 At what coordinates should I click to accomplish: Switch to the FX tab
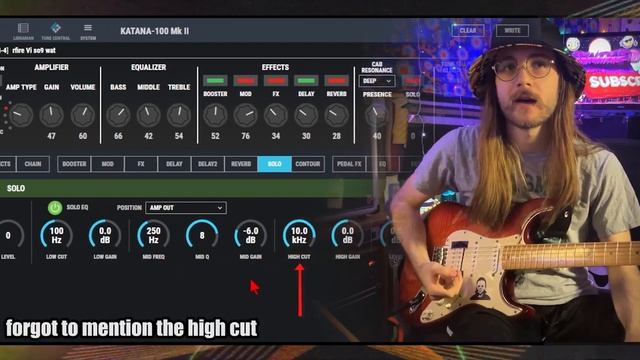tap(141, 164)
